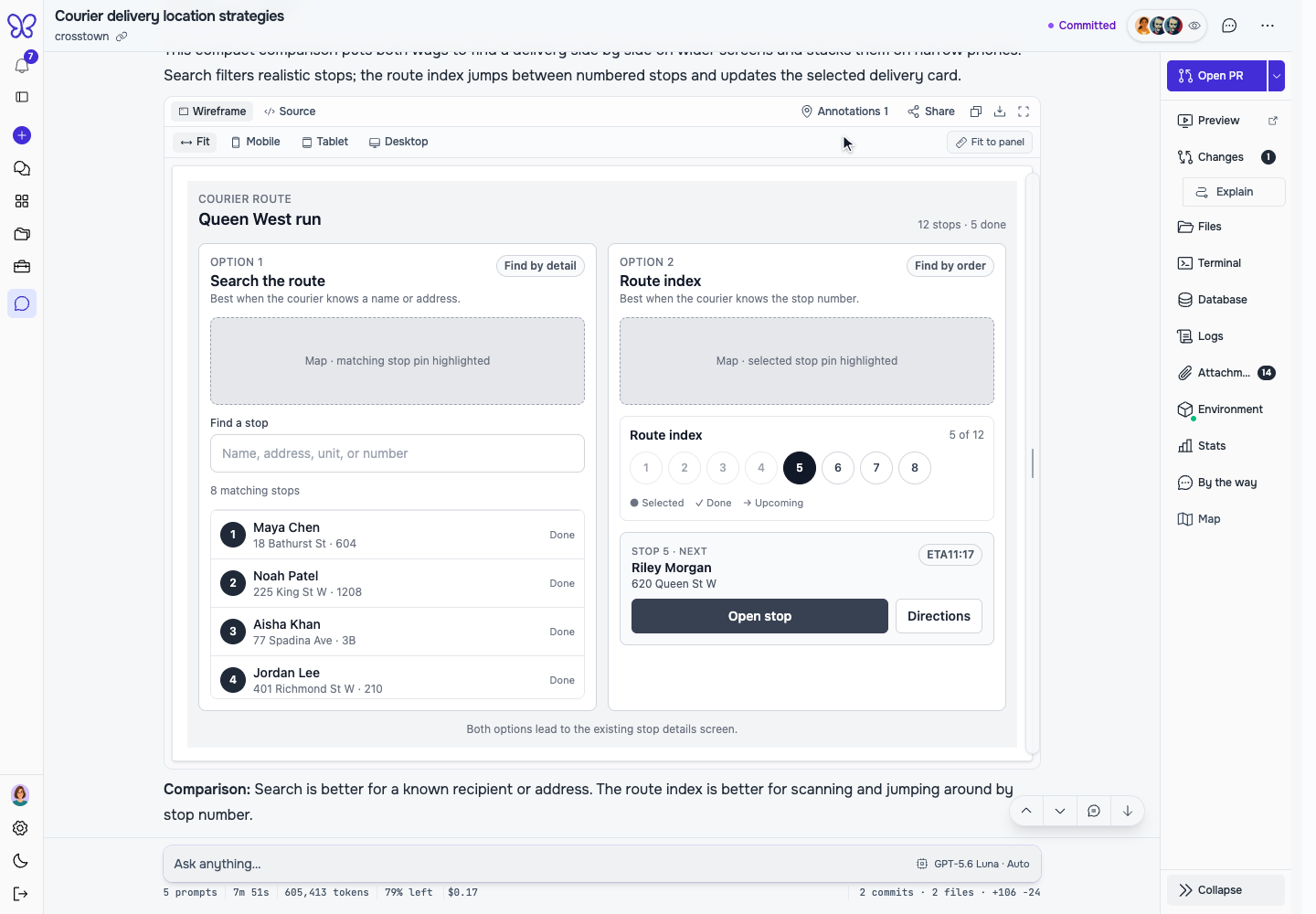Open the GPT-5.6 Luna model selector
This screenshot has height=914, width=1316.
973,864
